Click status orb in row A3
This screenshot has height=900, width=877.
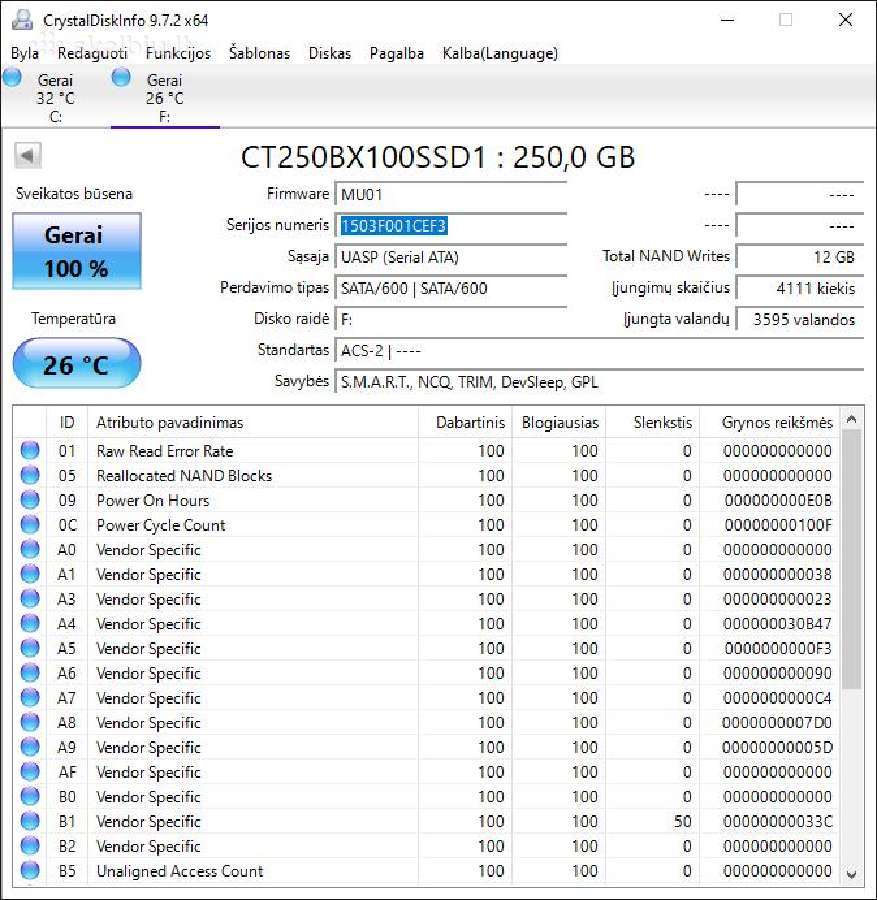point(30,599)
